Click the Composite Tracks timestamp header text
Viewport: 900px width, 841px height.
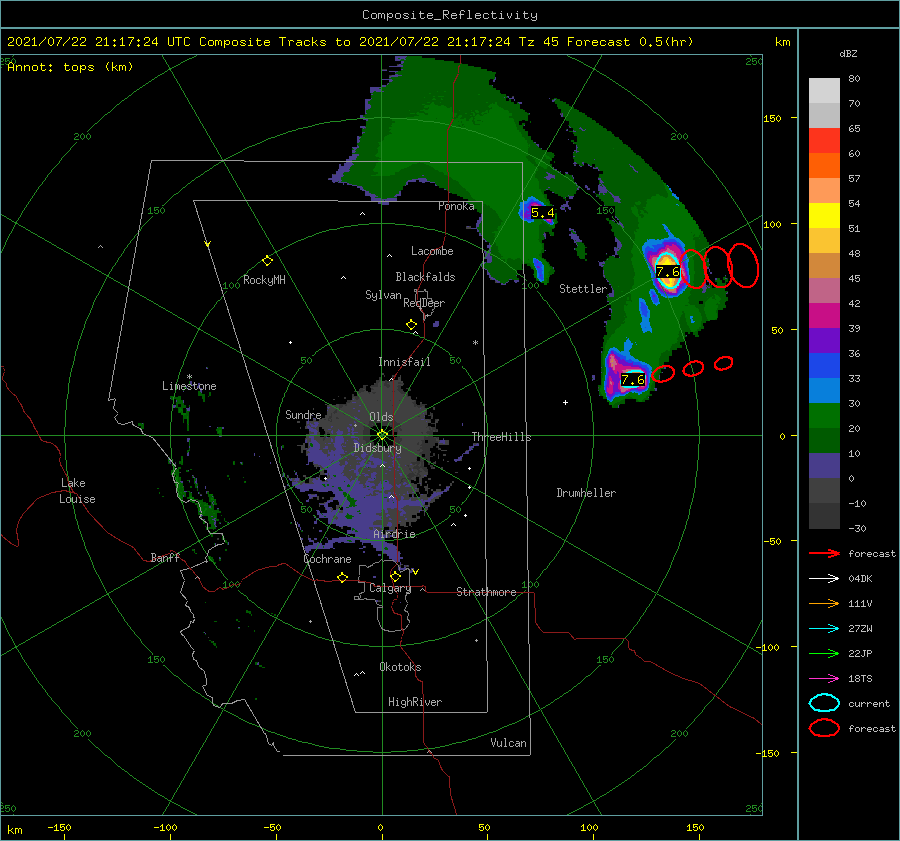point(350,42)
